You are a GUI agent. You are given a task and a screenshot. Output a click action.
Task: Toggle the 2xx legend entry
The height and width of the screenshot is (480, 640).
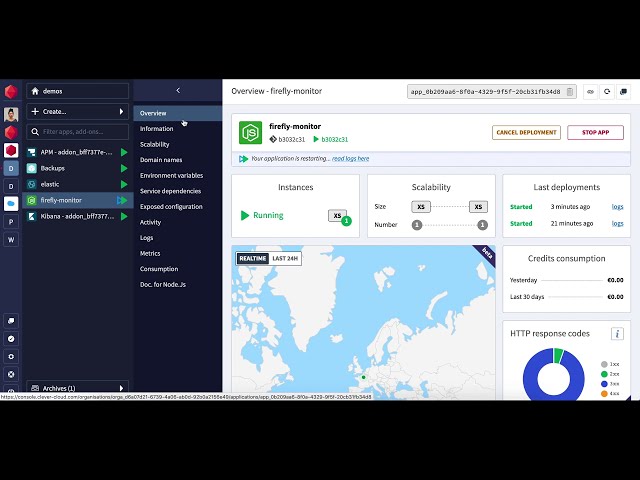click(x=610, y=374)
